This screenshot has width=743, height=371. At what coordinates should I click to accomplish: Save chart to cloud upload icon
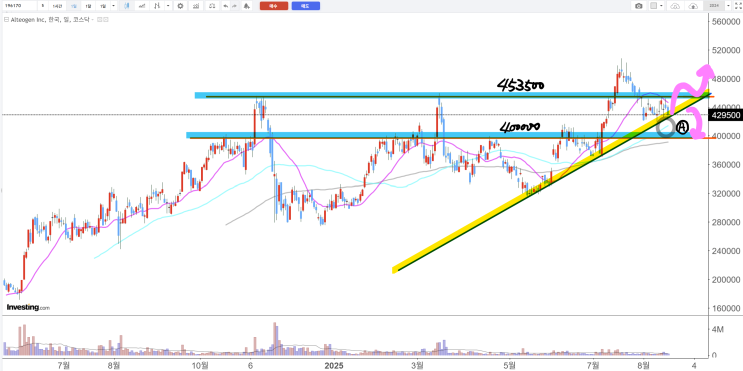click(693, 6)
